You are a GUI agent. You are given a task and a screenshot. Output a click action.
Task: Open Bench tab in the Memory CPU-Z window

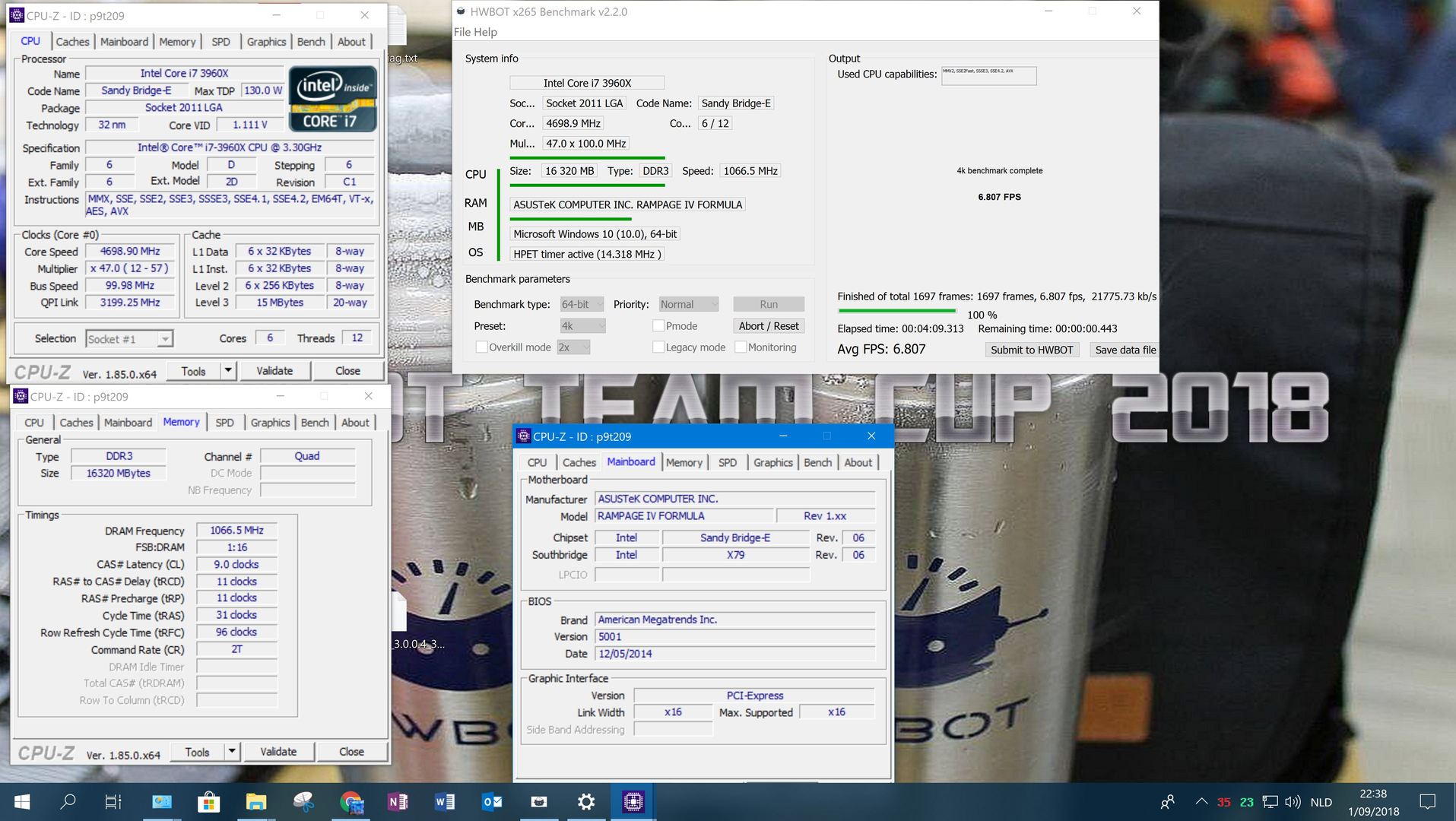(x=315, y=423)
